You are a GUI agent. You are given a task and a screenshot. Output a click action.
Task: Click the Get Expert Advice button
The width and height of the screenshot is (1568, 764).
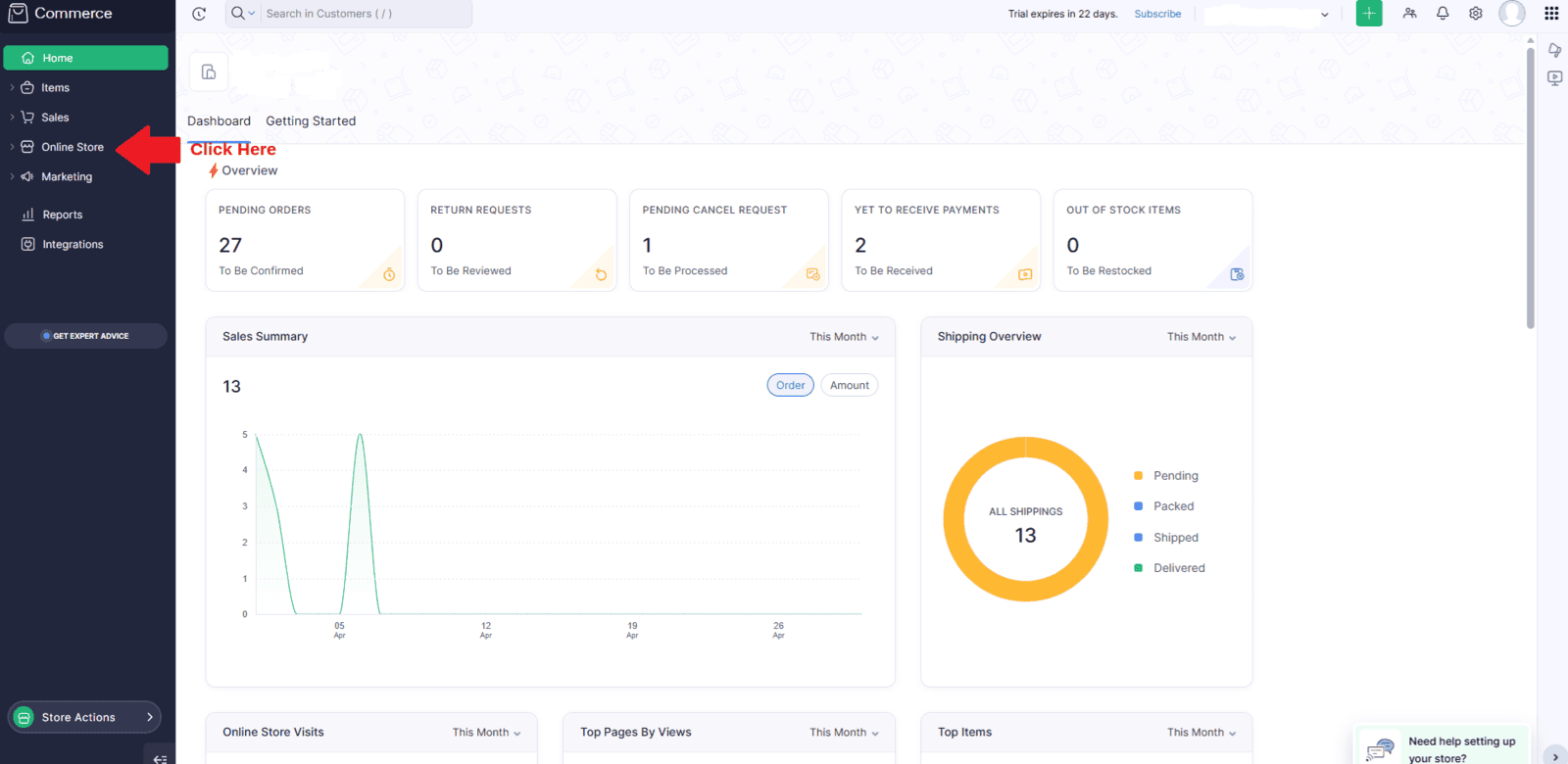click(86, 336)
